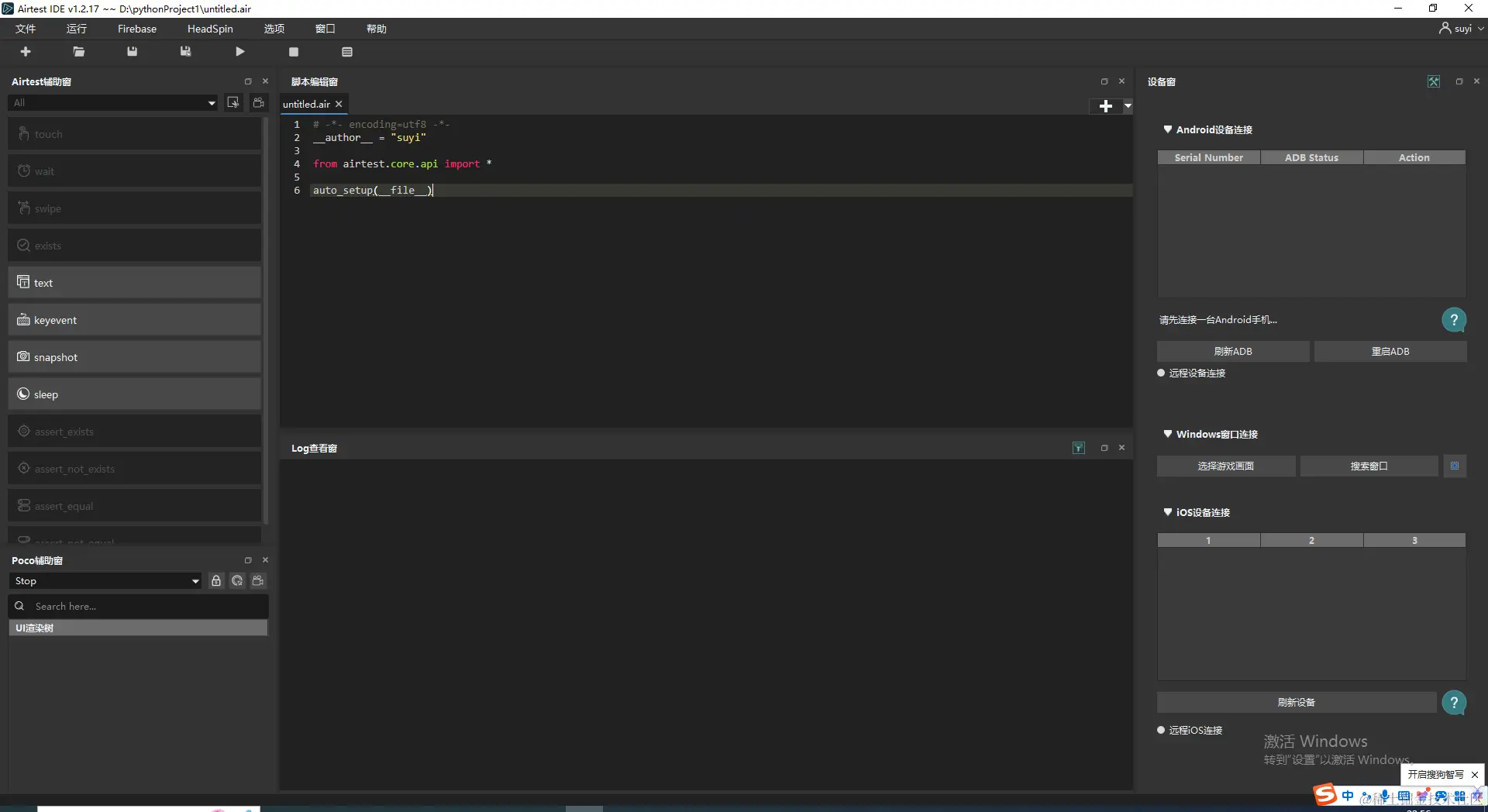This screenshot has height=812, width=1488.
Task: Close the untitled.air tab
Action: [339, 104]
